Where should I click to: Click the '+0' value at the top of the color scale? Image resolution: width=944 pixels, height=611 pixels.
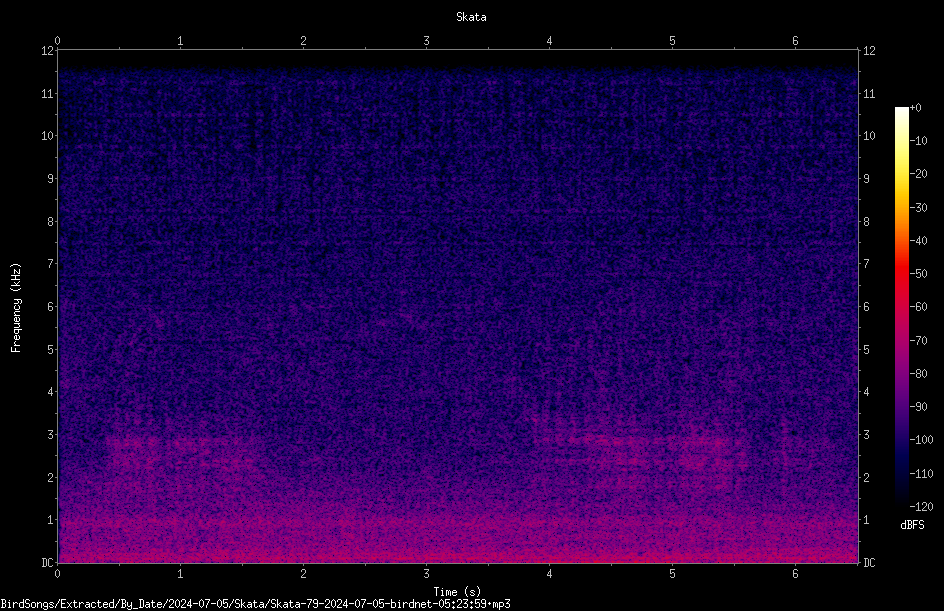(916, 108)
